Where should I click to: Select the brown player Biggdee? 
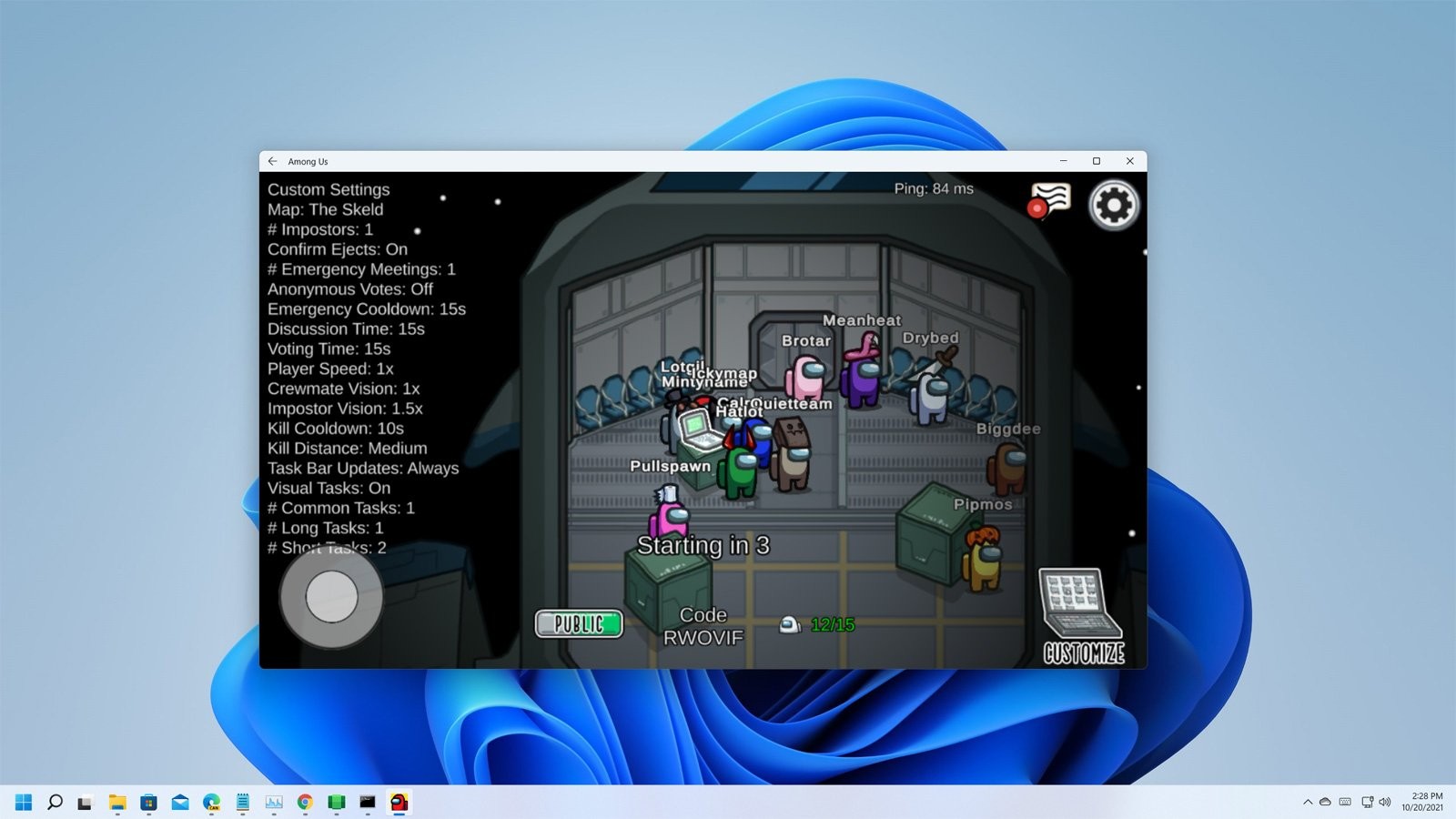[x=1008, y=468]
